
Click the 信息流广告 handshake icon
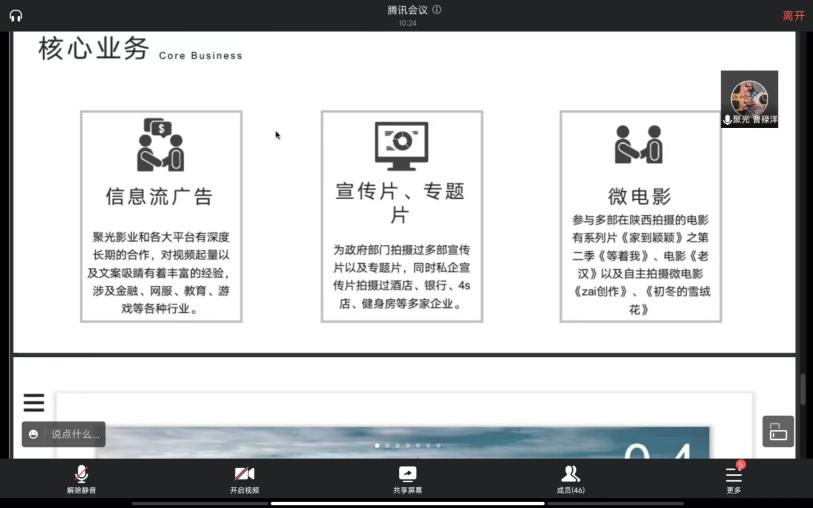[x=161, y=145]
